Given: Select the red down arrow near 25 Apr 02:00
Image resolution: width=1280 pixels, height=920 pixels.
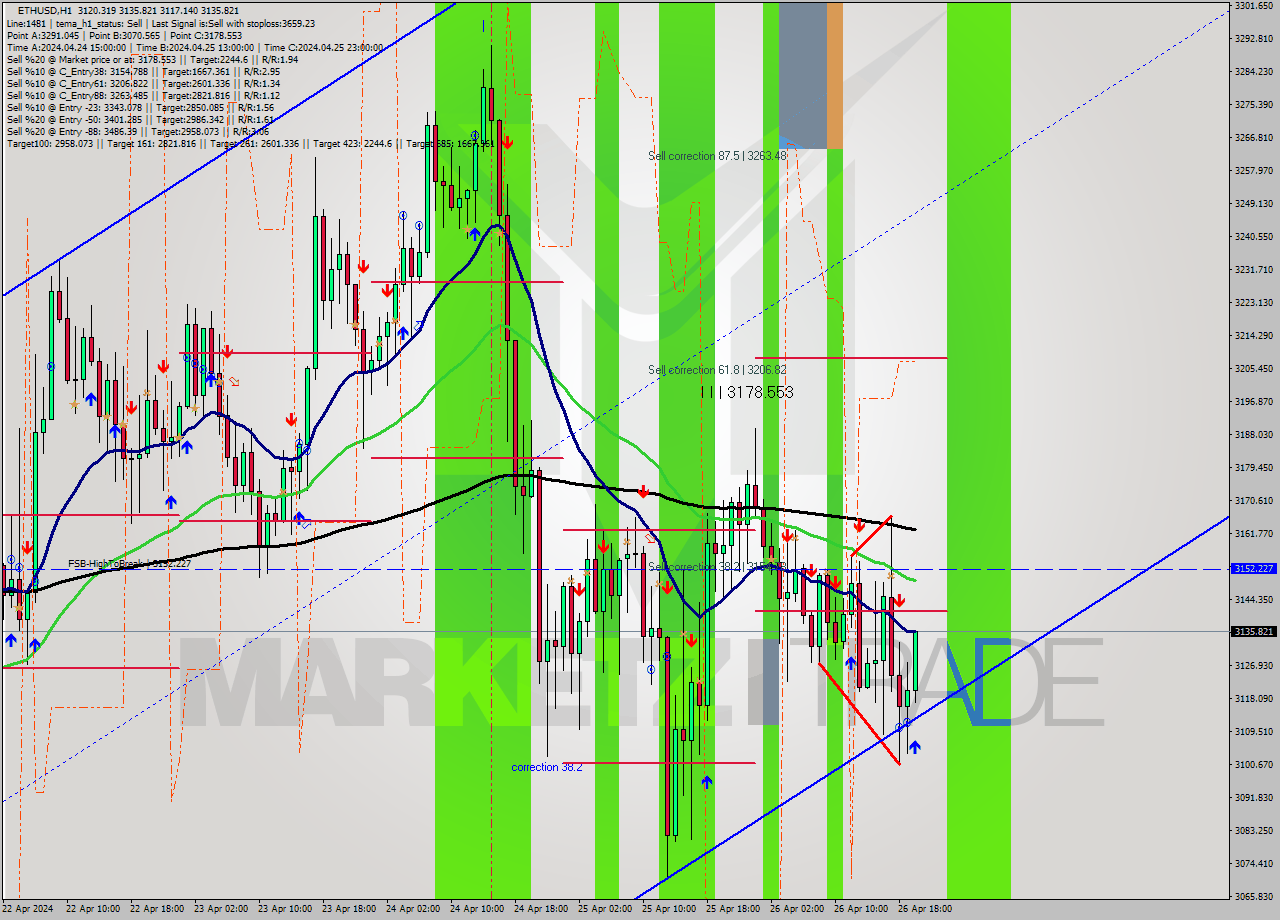Looking at the screenshot, I should point(605,548).
